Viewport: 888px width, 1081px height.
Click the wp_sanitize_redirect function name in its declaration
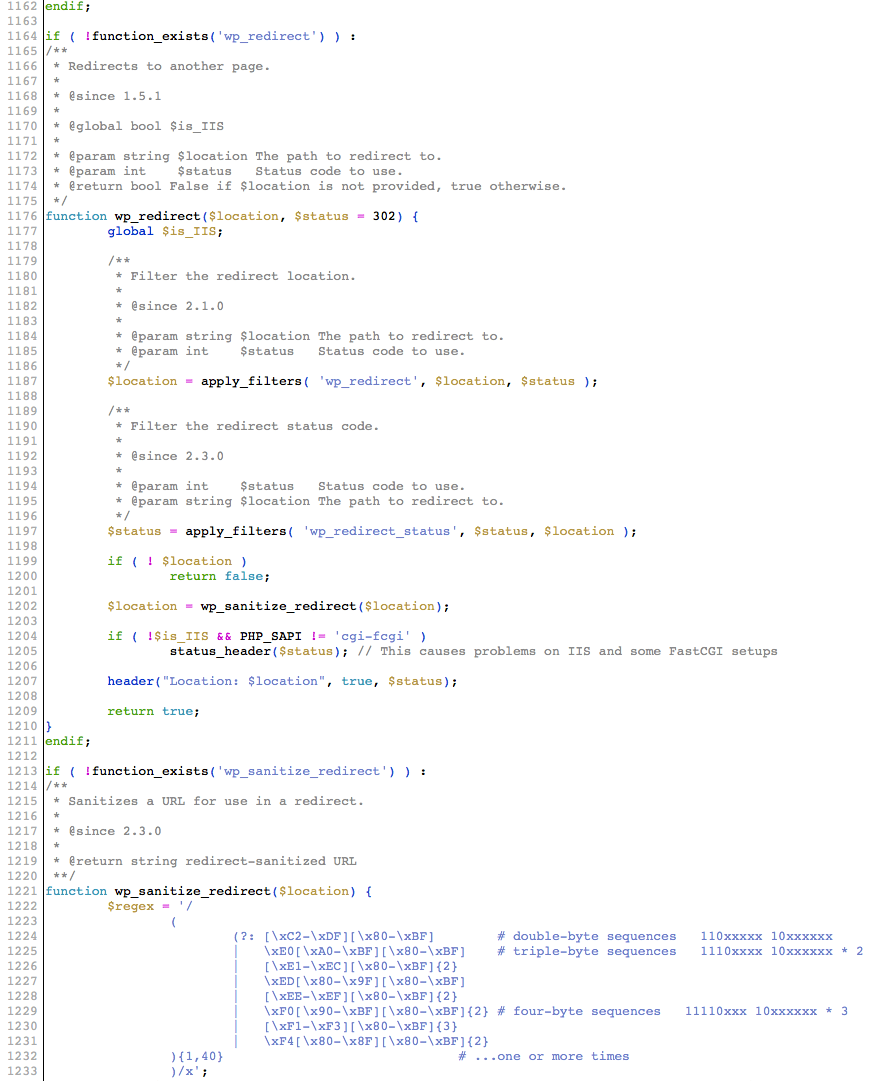[193, 891]
